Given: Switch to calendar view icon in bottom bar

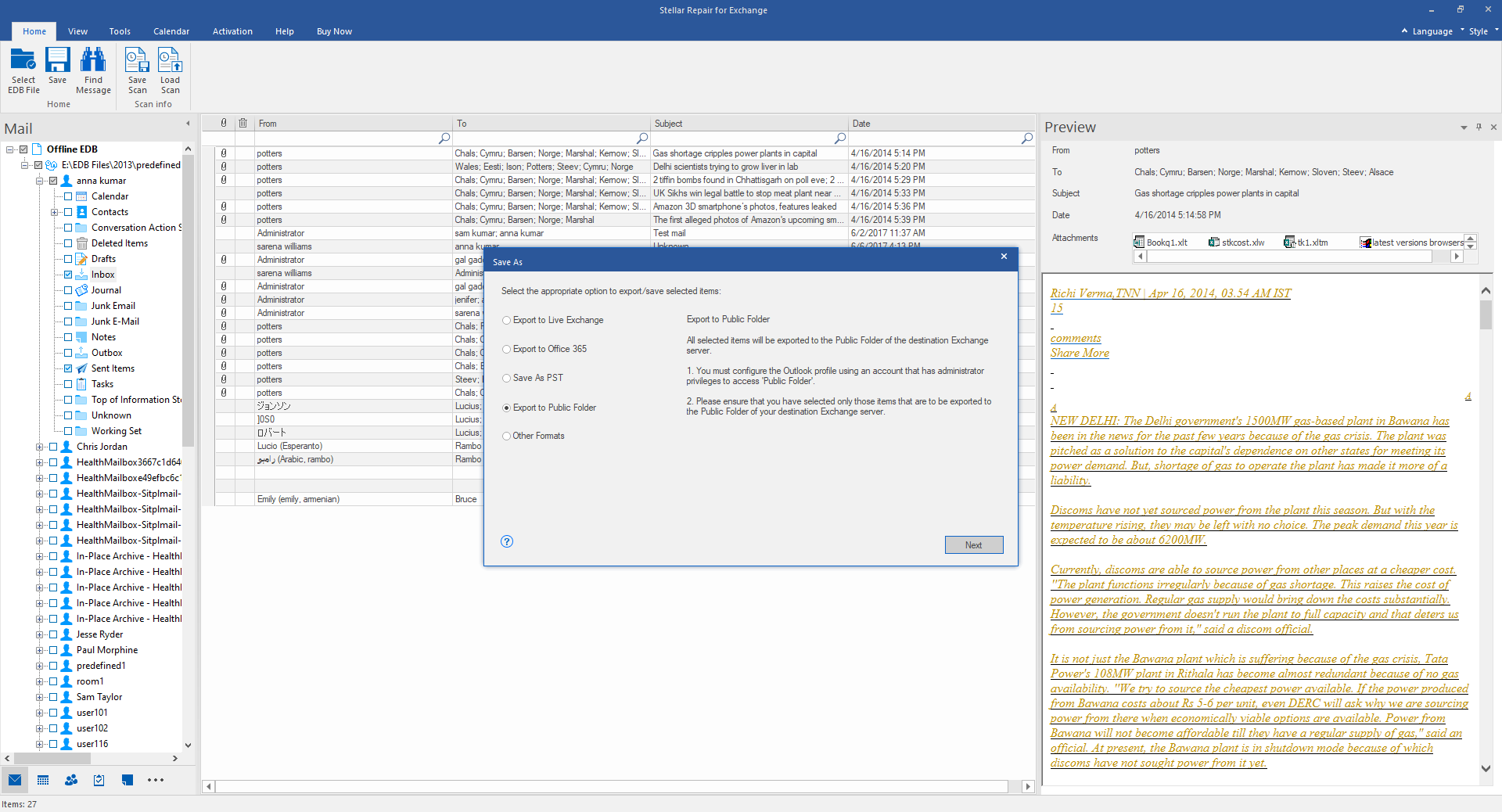Looking at the screenshot, I should click(43, 780).
